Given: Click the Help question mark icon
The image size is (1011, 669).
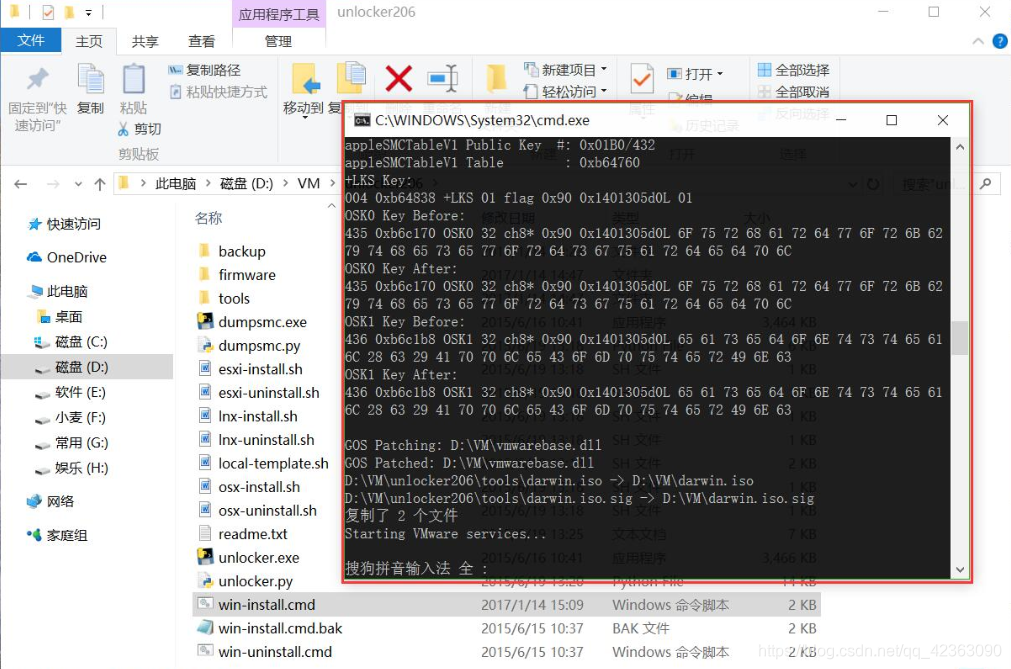Looking at the screenshot, I should [x=999, y=41].
